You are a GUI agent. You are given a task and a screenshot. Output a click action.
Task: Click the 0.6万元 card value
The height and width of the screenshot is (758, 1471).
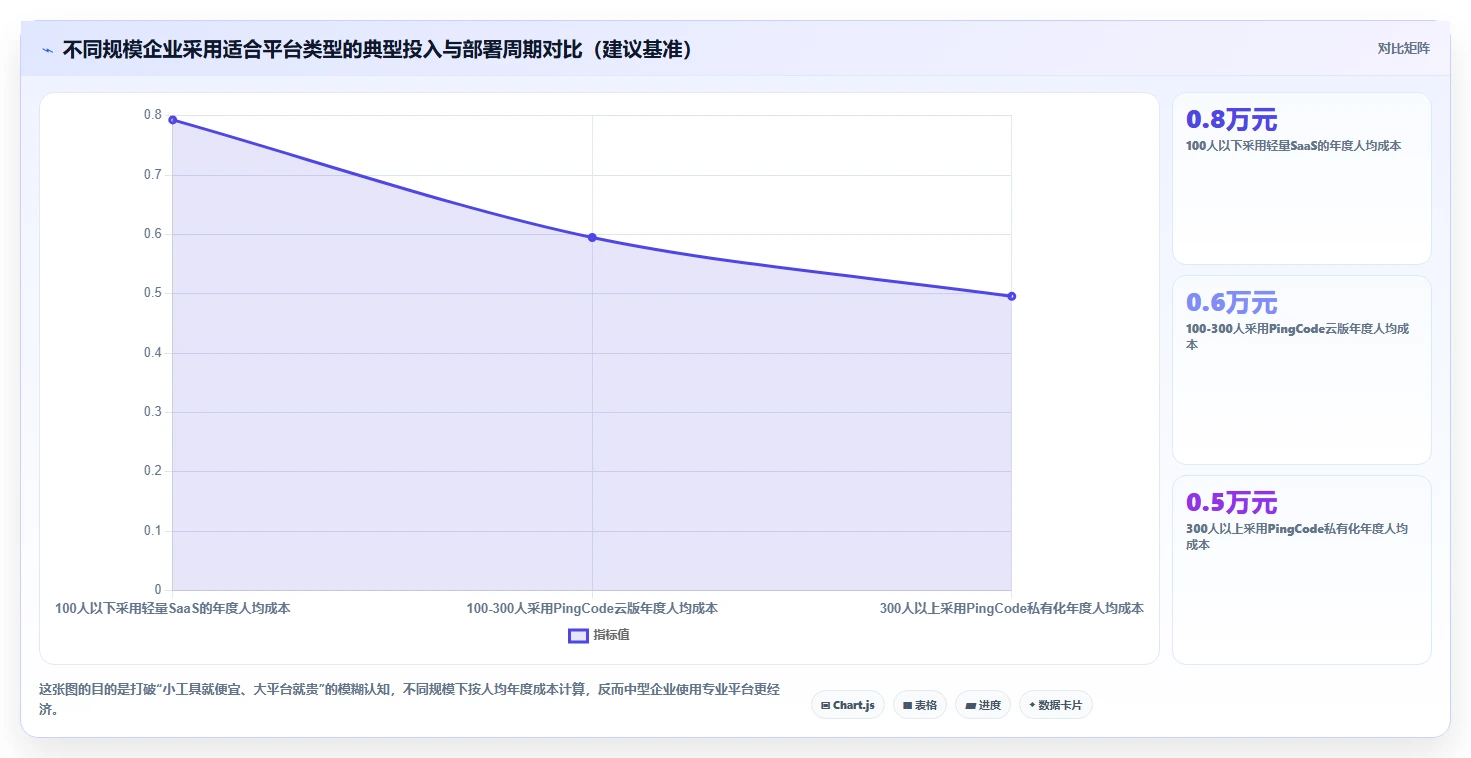point(1231,303)
